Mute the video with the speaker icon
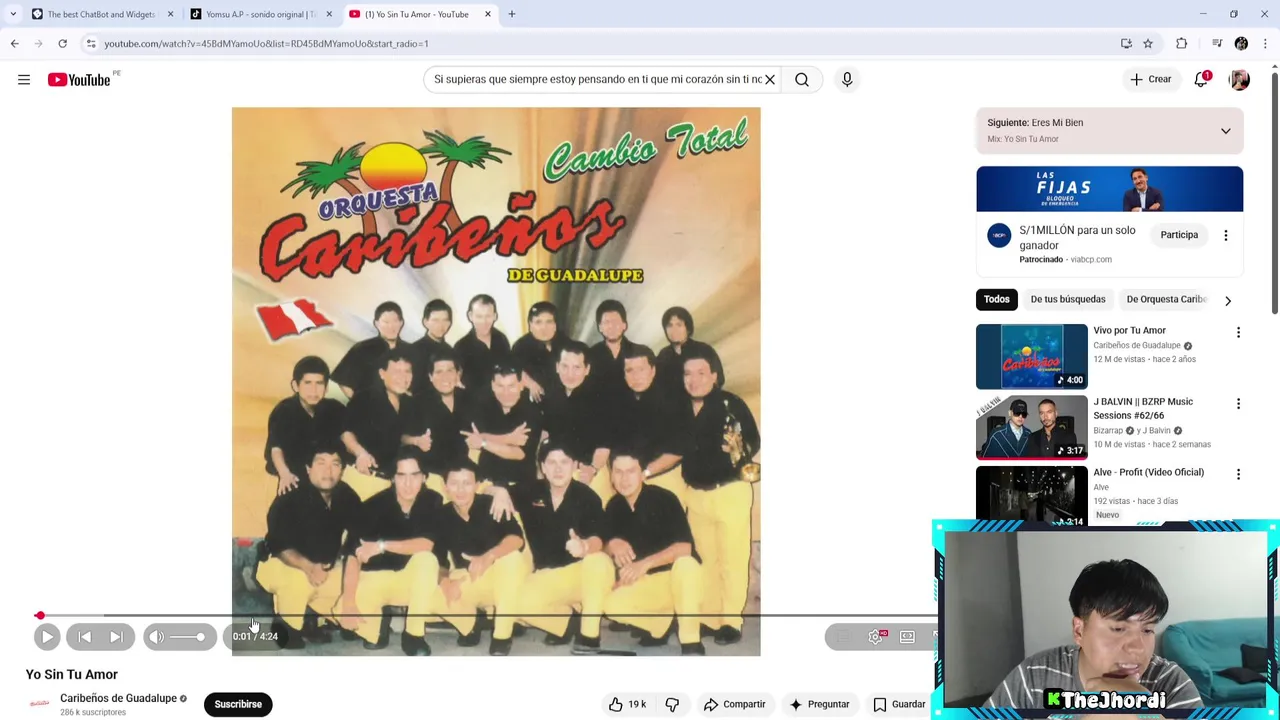 point(156,637)
